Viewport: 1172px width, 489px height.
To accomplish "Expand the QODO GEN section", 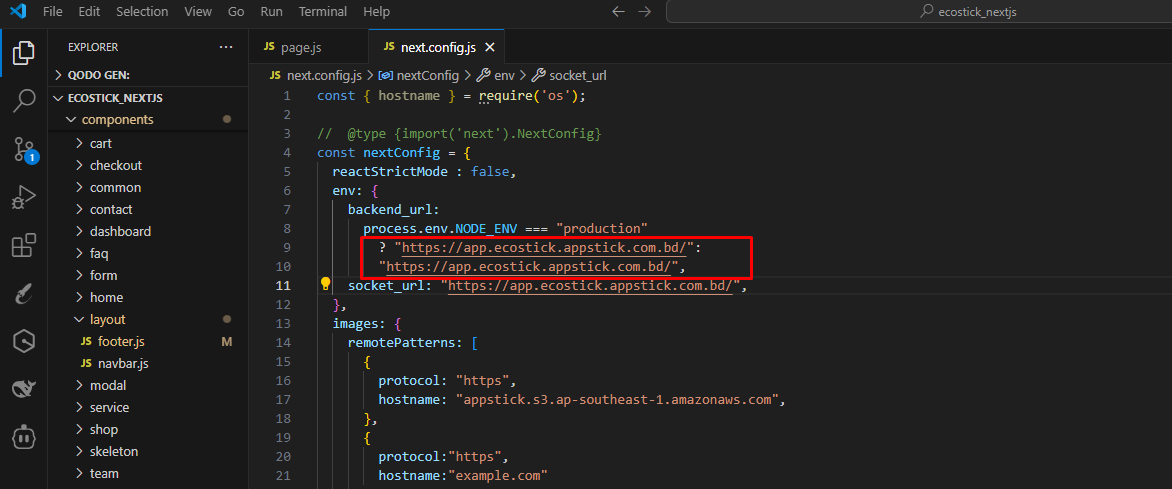I will [147, 75].
